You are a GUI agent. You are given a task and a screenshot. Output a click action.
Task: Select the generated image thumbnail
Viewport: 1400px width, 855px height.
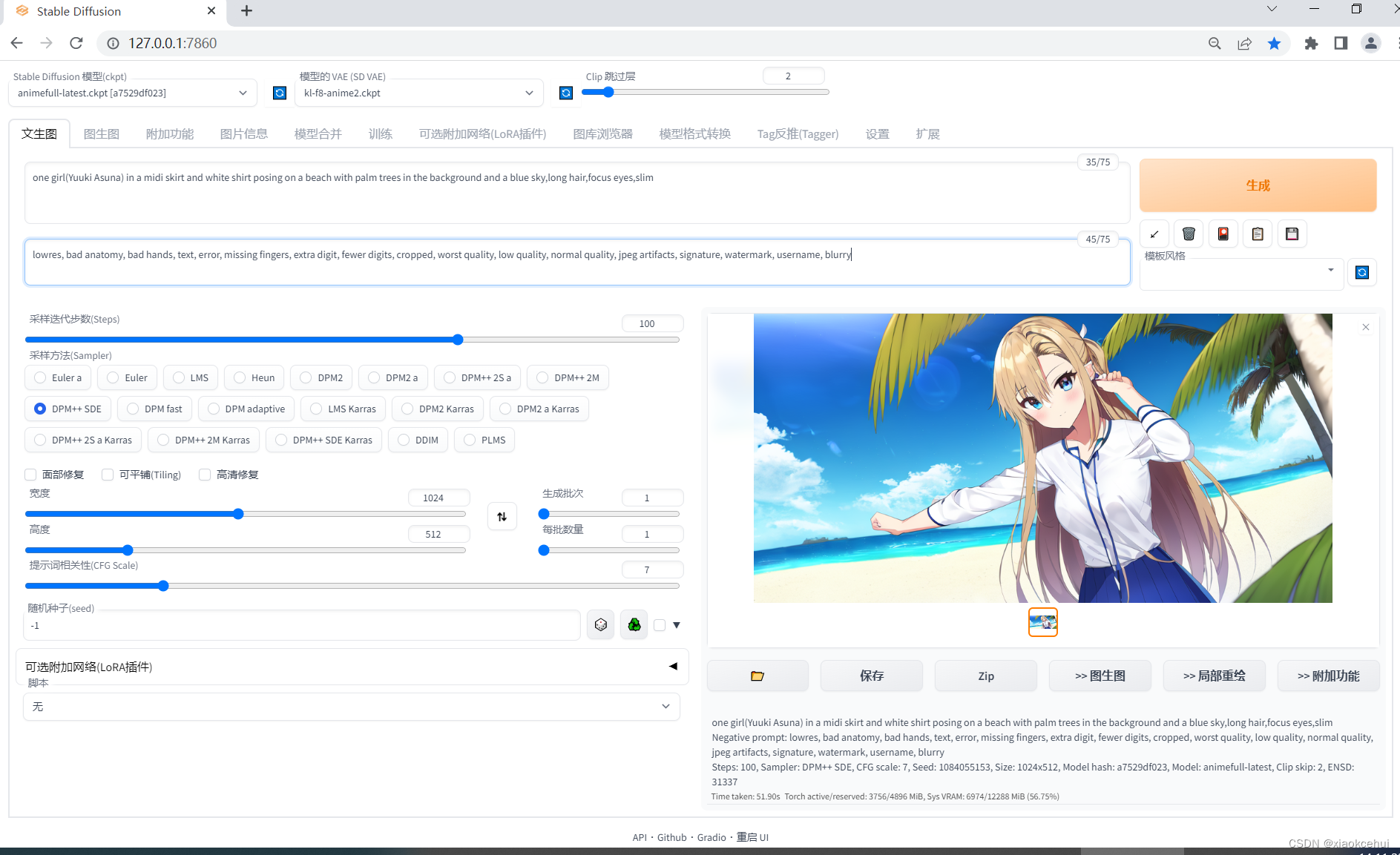coord(1043,622)
